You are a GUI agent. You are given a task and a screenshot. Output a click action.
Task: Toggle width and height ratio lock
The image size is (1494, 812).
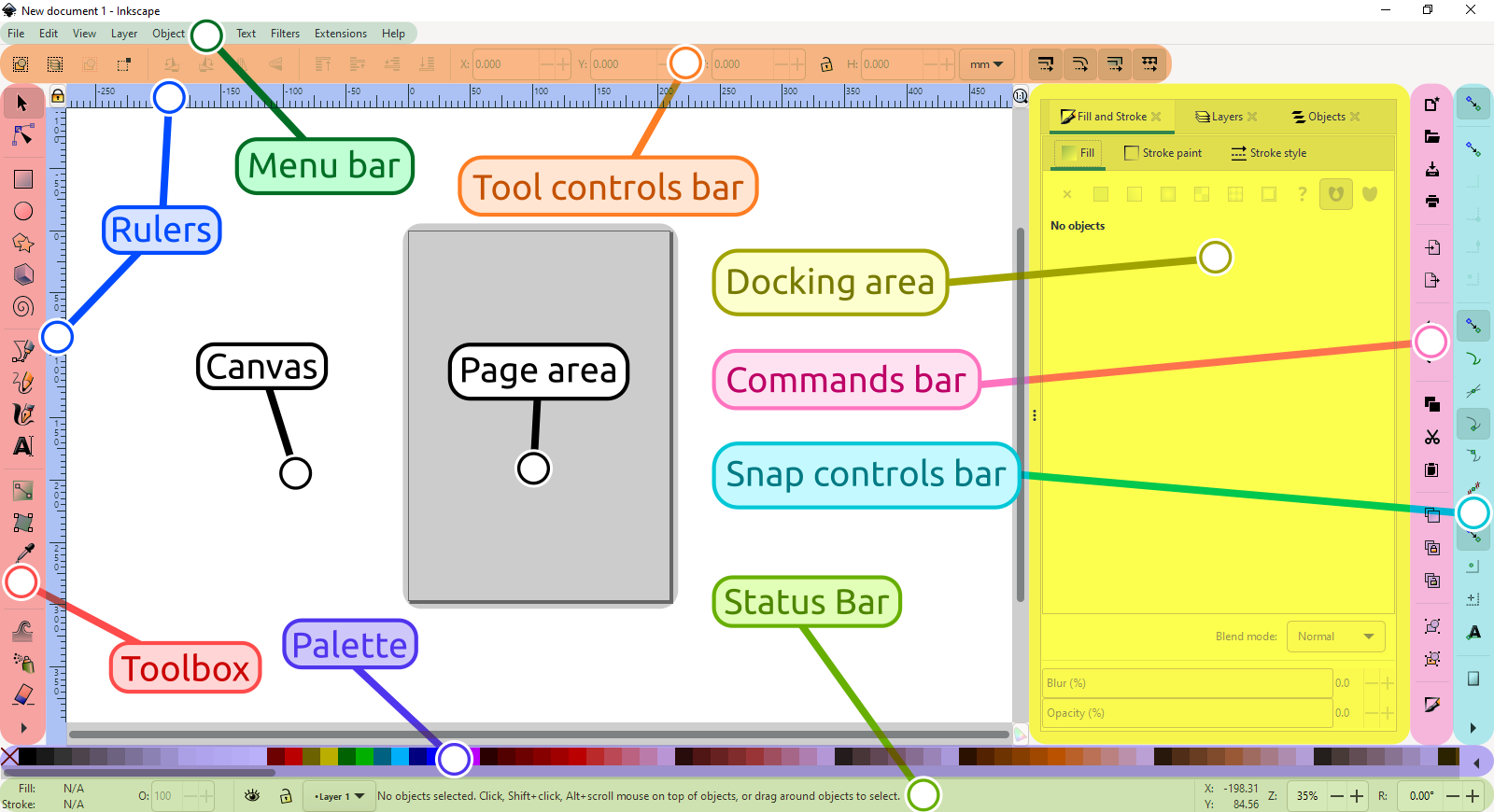click(825, 64)
